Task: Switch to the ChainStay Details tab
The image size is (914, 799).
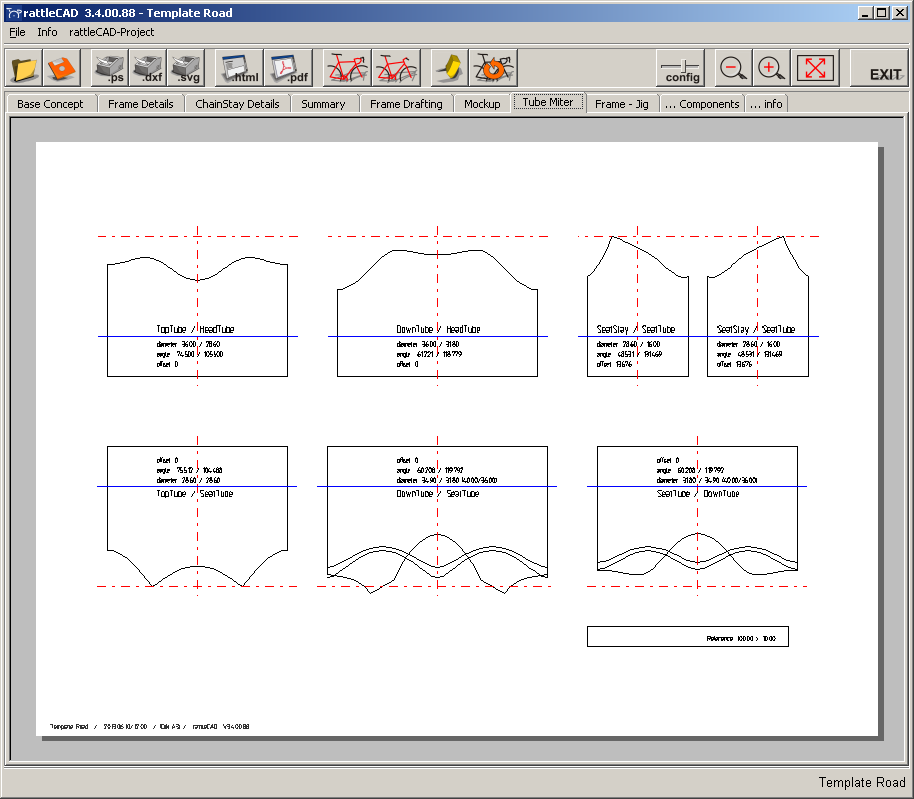Action: tap(237, 104)
